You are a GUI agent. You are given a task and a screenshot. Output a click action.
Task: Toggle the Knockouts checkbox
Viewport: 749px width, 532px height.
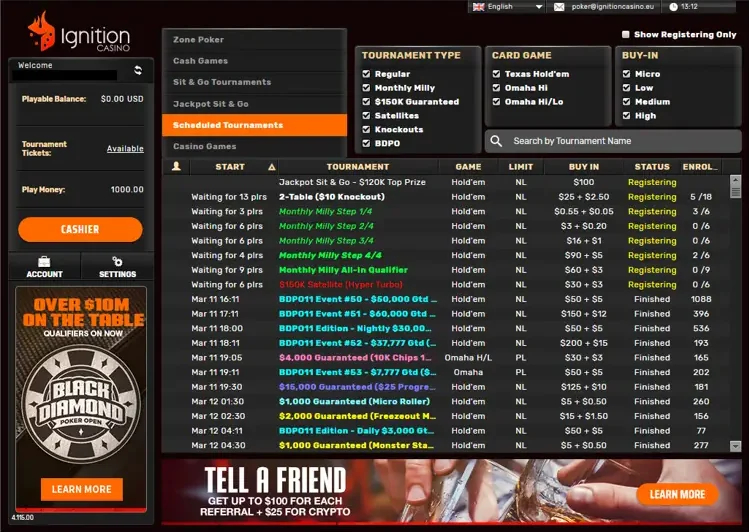pyautogui.click(x=366, y=129)
